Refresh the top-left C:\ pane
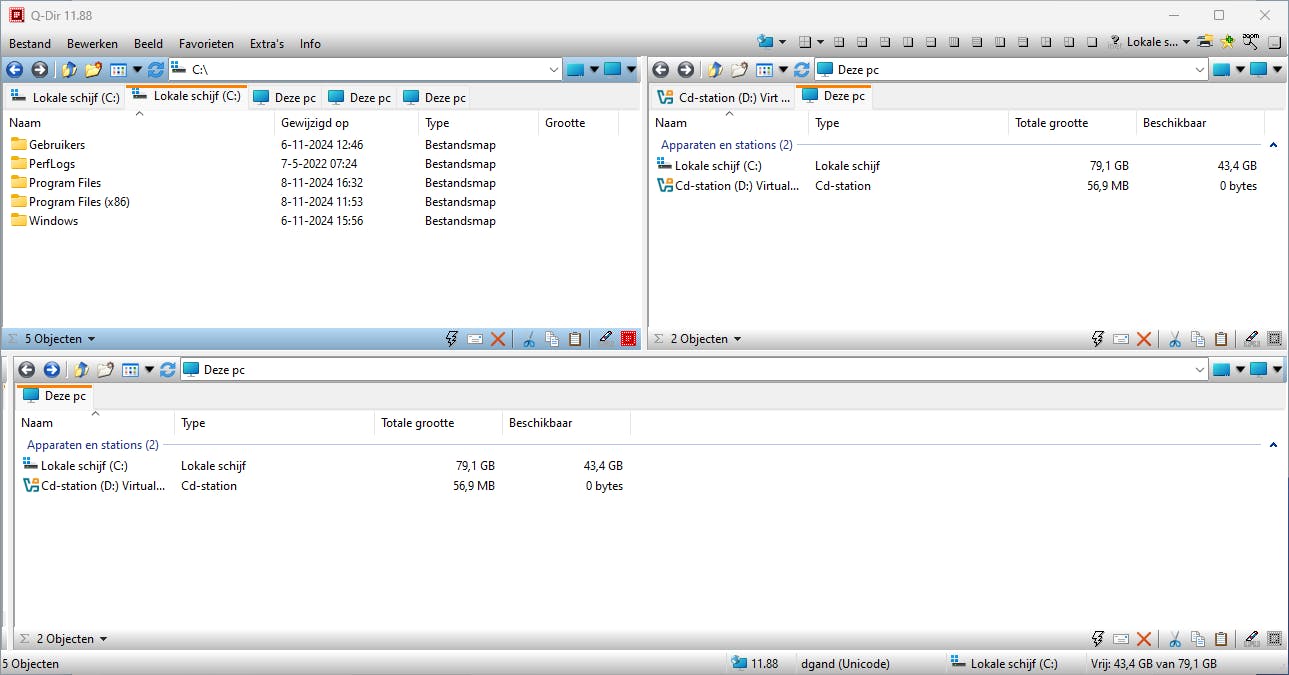This screenshot has height=675, width=1289. (x=156, y=69)
